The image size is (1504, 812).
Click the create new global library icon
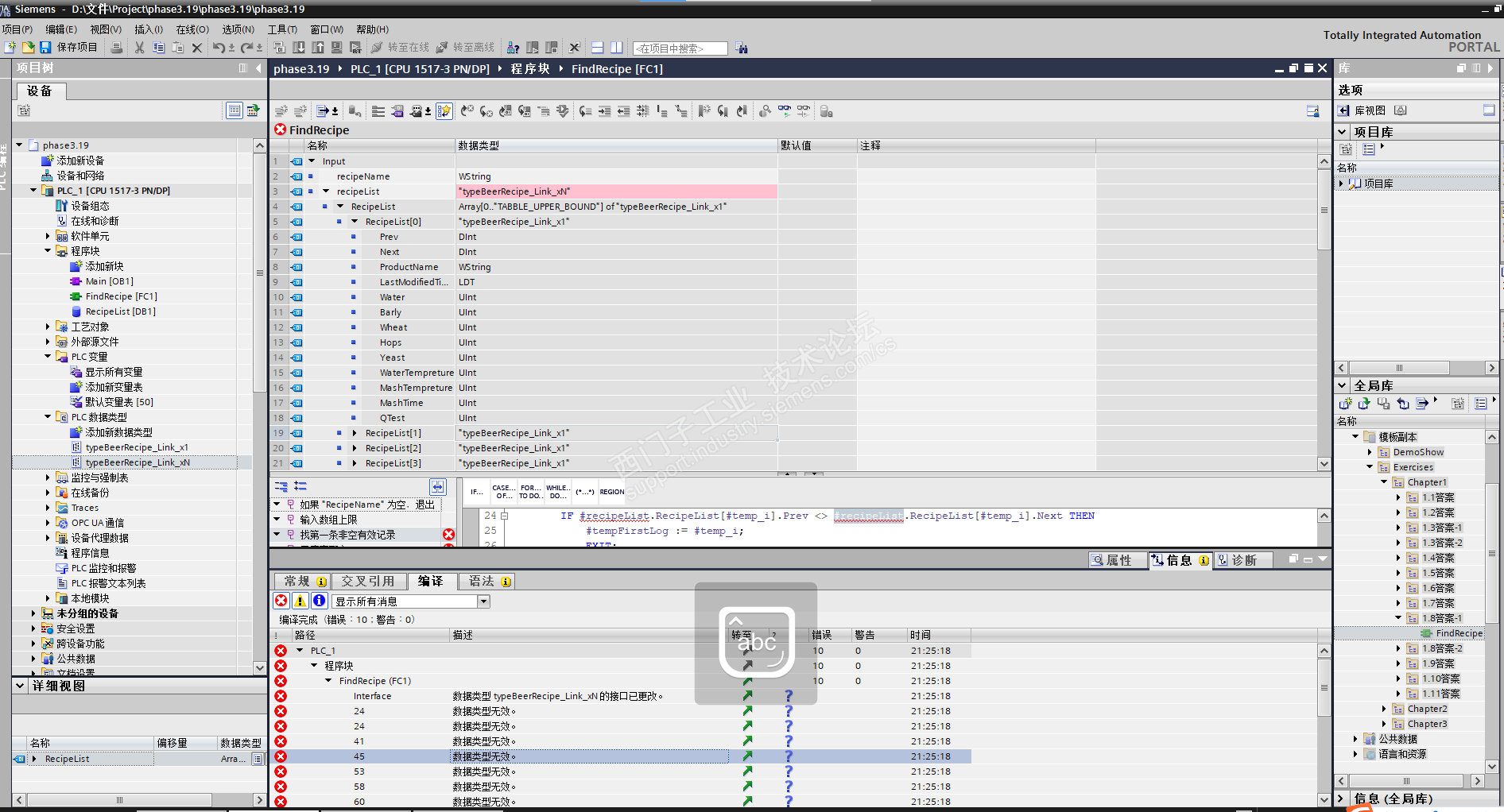pyautogui.click(x=1346, y=404)
